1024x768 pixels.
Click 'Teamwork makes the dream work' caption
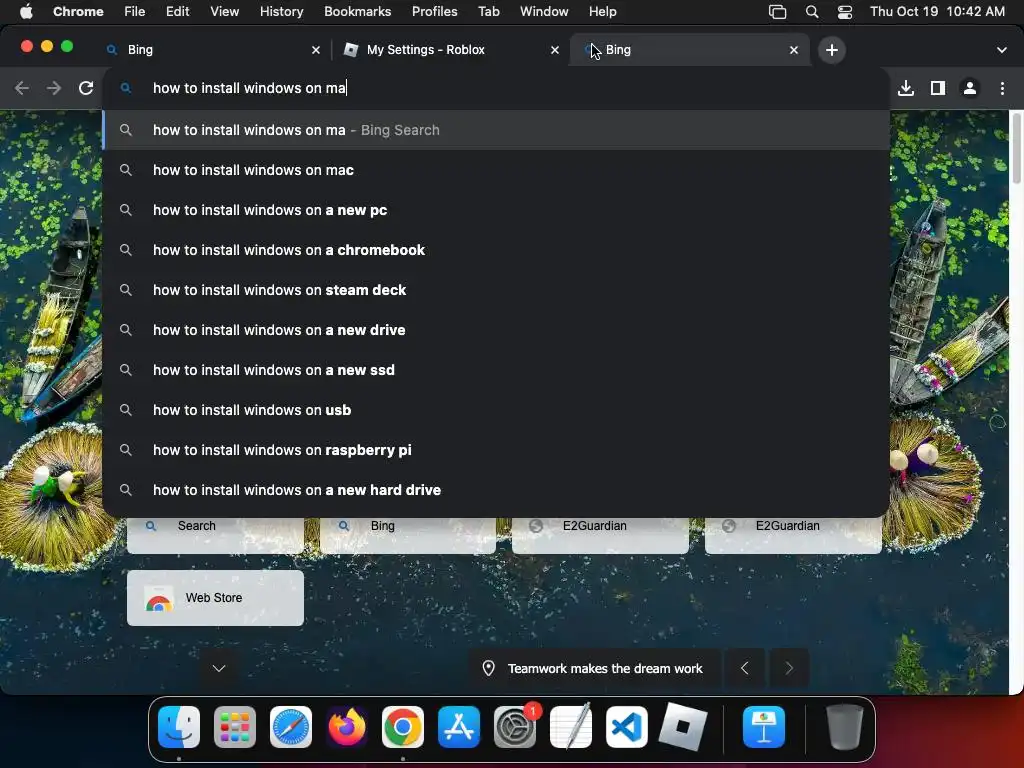tap(605, 669)
